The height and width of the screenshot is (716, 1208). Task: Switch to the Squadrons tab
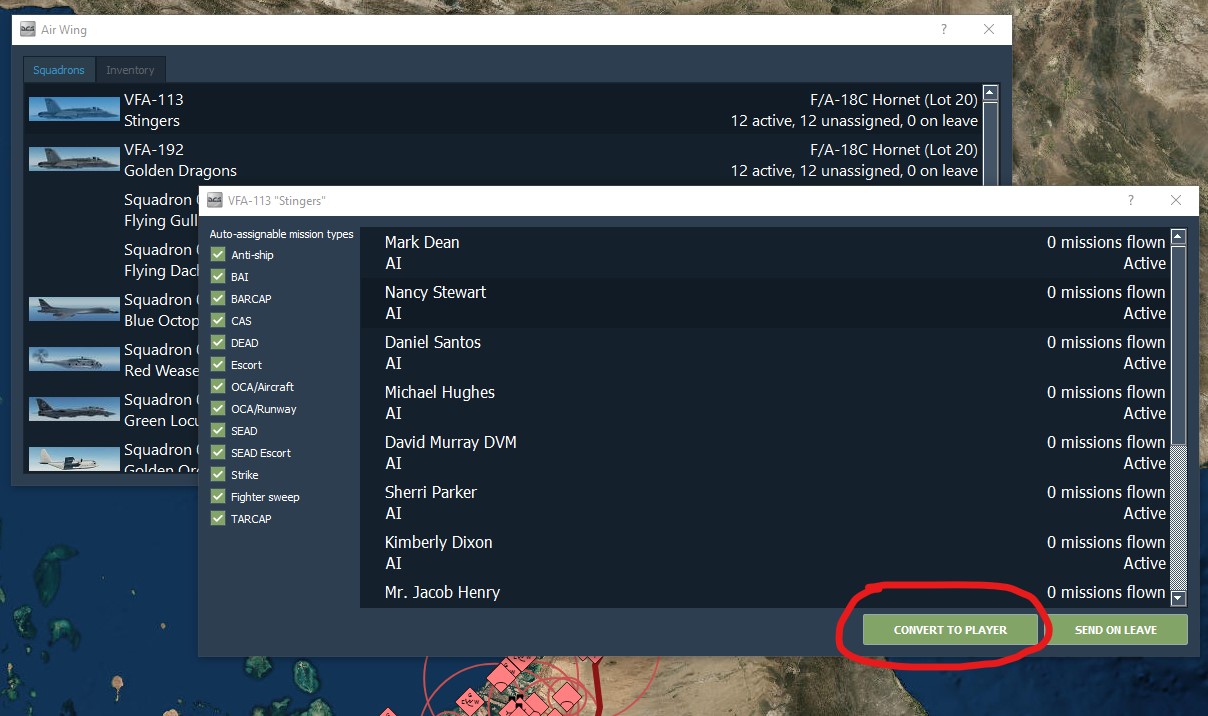[59, 70]
